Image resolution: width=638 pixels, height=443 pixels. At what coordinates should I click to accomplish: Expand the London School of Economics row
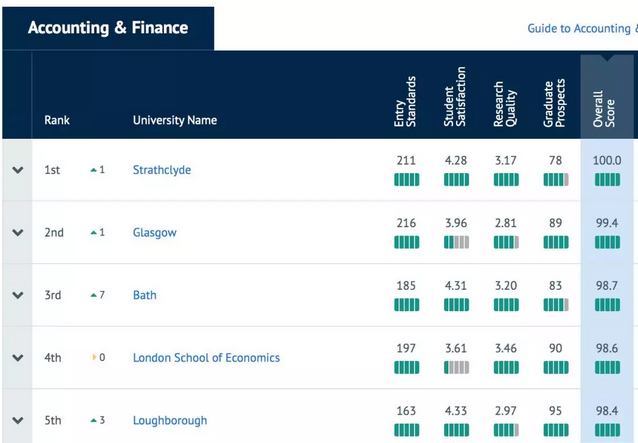tap(17, 358)
